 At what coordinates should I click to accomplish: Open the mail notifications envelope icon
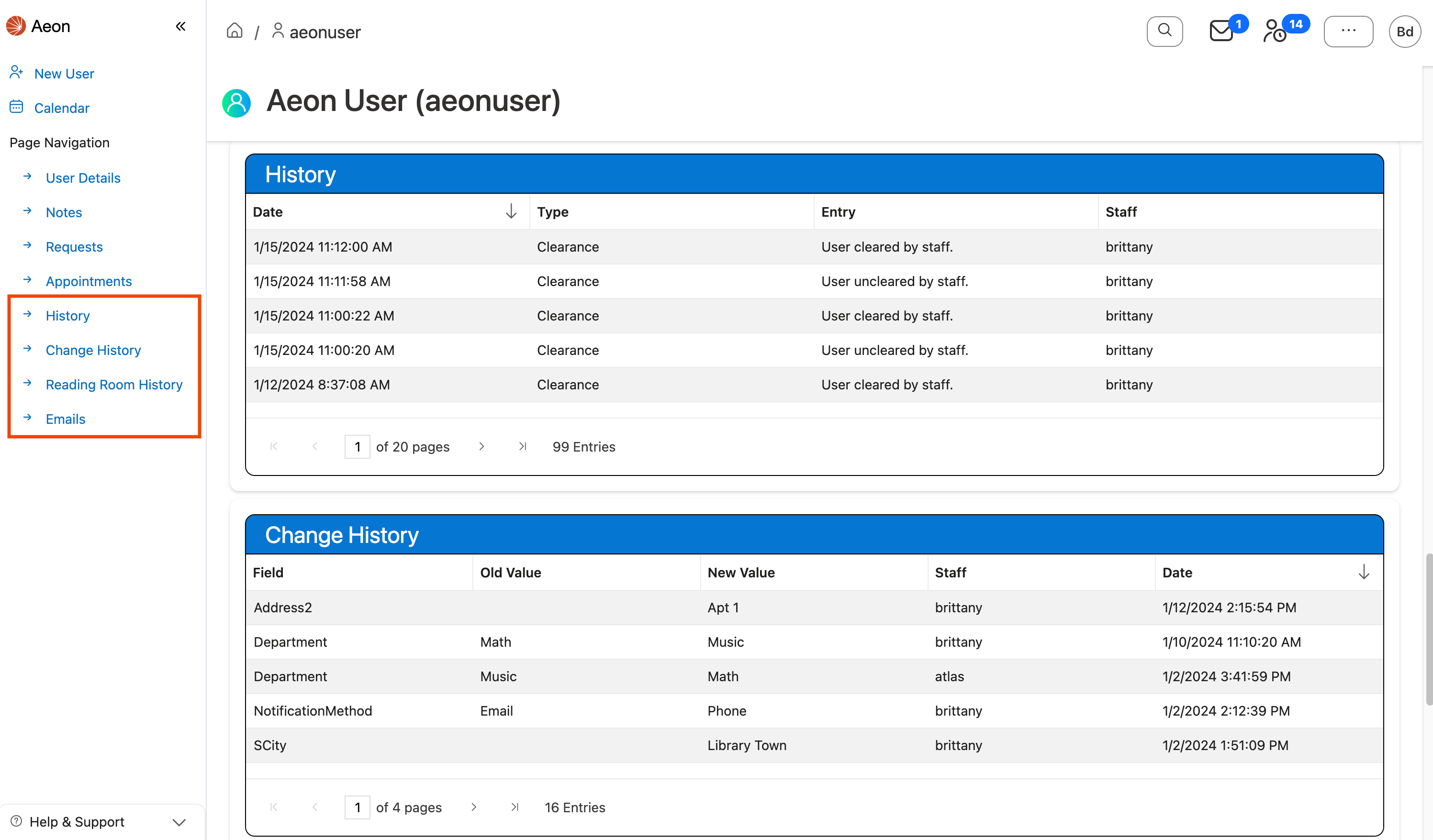click(x=1220, y=31)
